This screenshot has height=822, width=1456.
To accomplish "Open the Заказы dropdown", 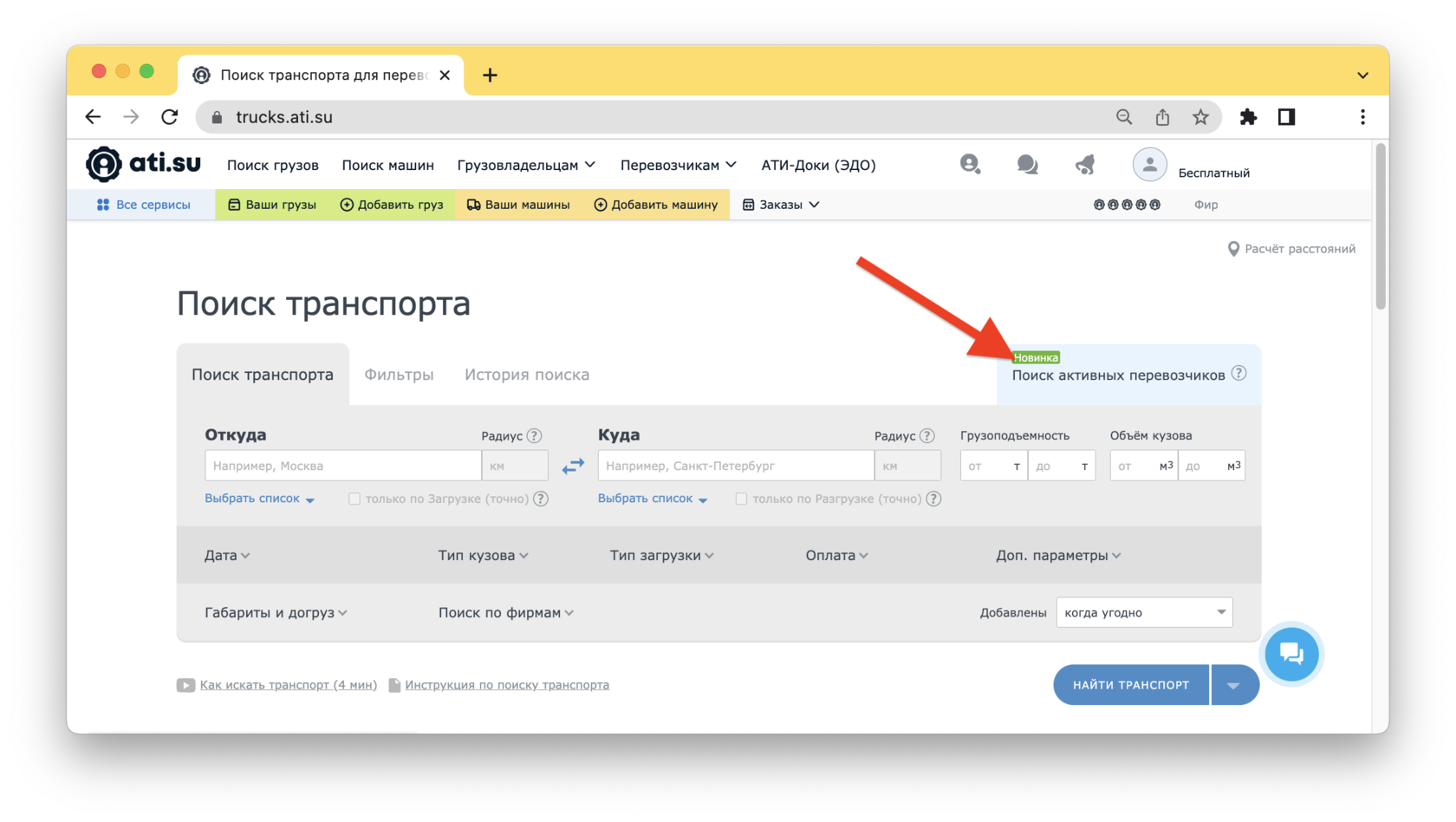I will (781, 205).
